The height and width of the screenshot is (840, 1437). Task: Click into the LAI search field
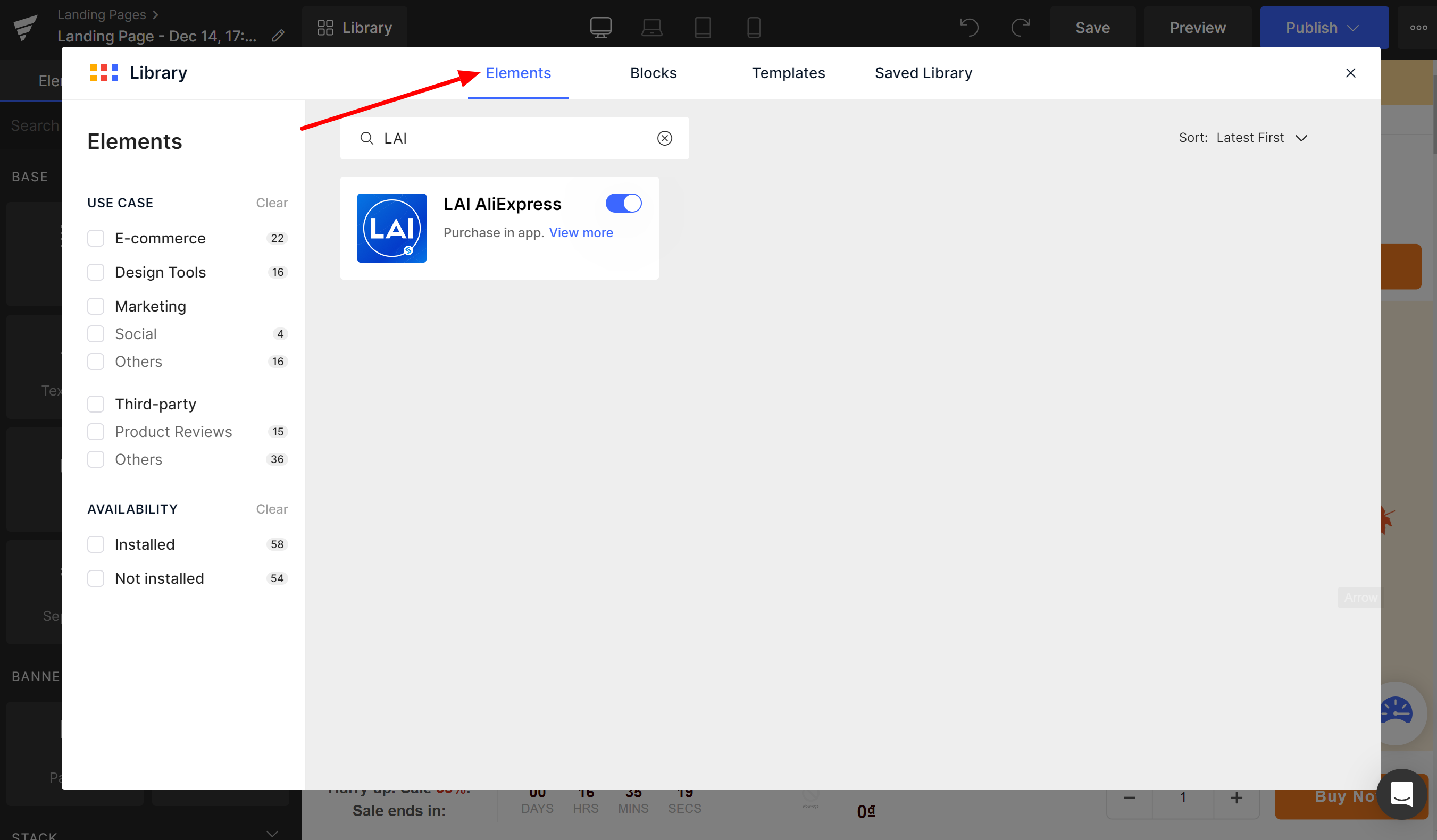tap(514, 138)
